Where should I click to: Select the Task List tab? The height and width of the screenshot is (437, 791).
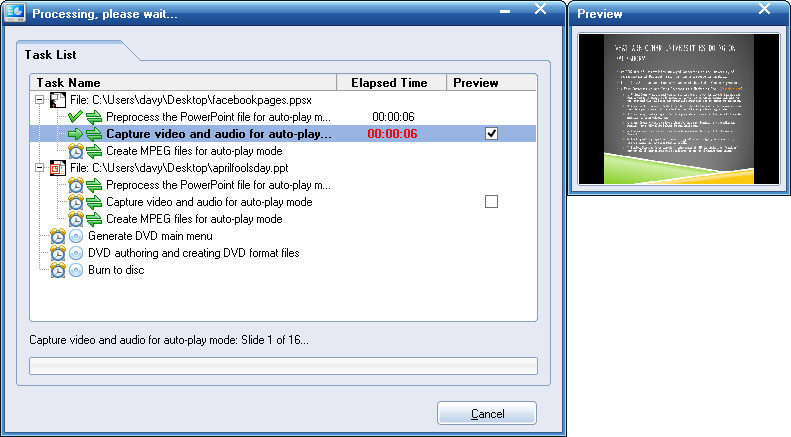[x=50, y=54]
